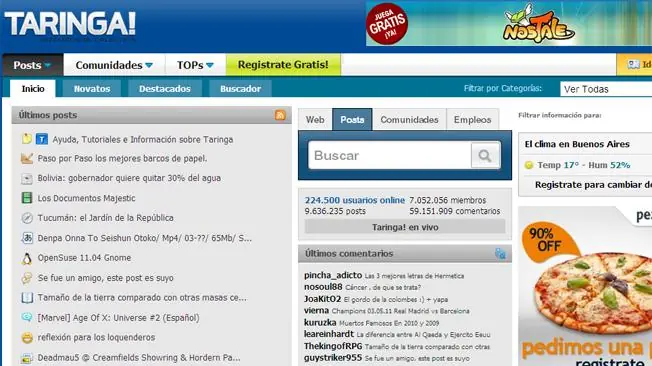Click inside the Buscar search field

390,156
